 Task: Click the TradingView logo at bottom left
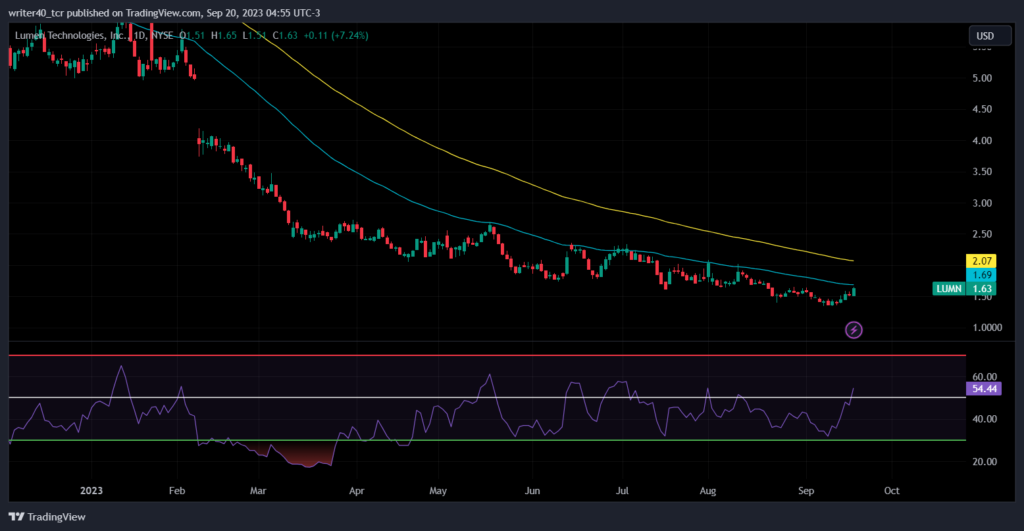tap(47, 517)
